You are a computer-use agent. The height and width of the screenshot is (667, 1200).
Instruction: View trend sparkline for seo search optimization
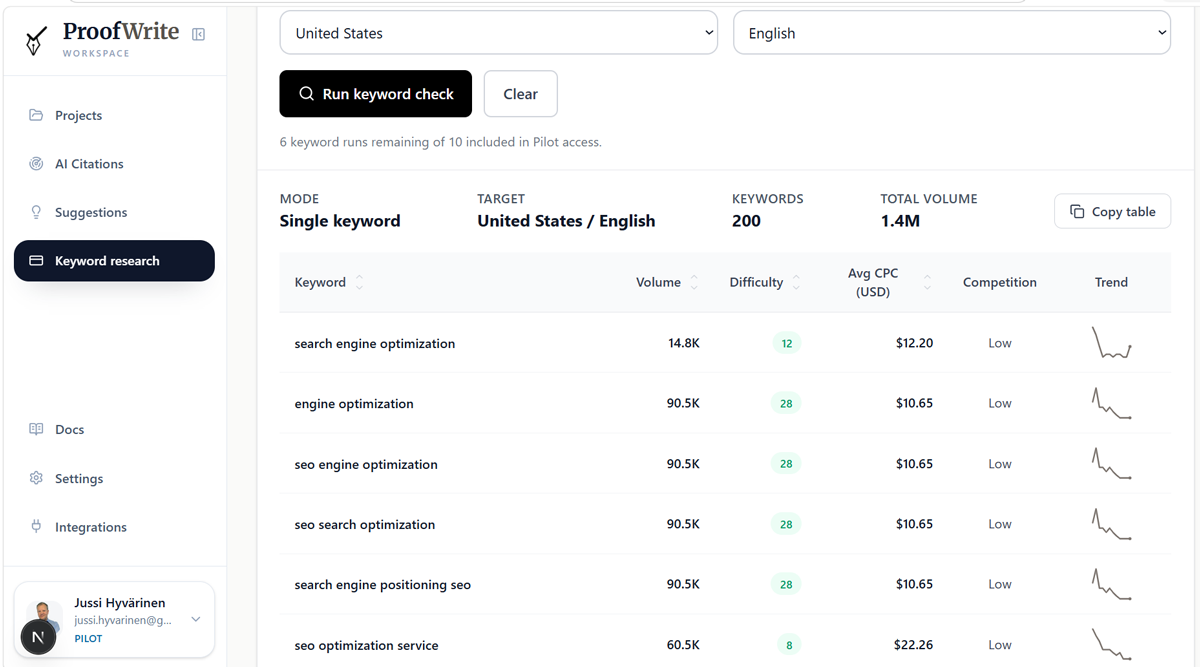click(1111, 524)
